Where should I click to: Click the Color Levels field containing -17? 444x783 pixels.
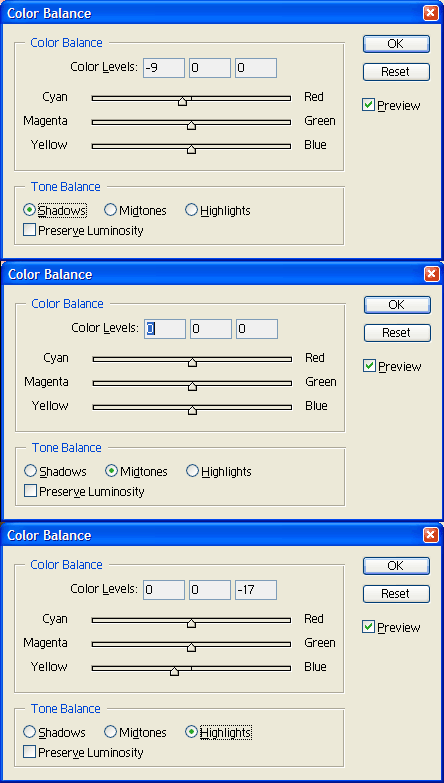256,590
